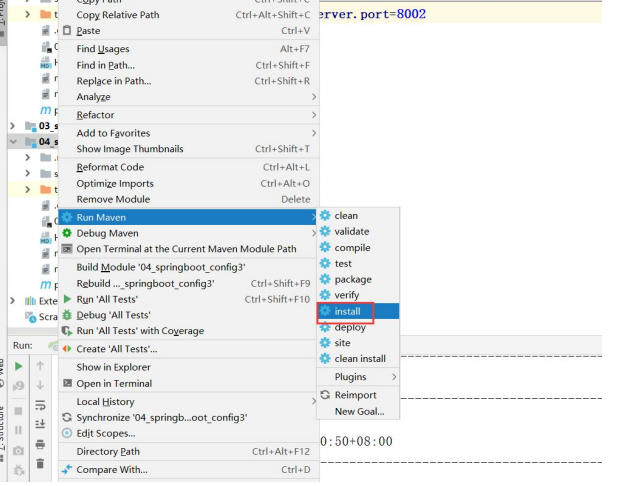
Task: Click the Create 'All Tests' icon
Action: coord(67,349)
